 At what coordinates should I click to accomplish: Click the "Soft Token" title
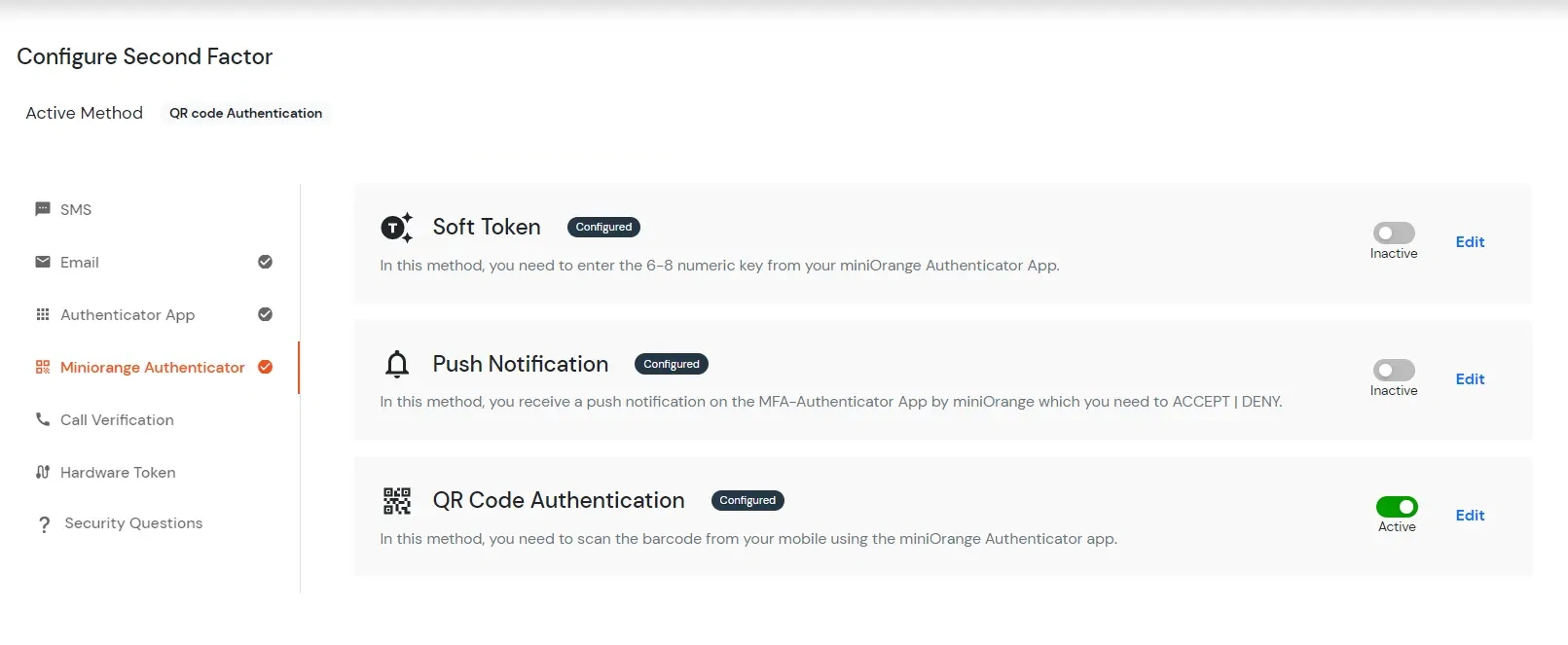point(487,227)
